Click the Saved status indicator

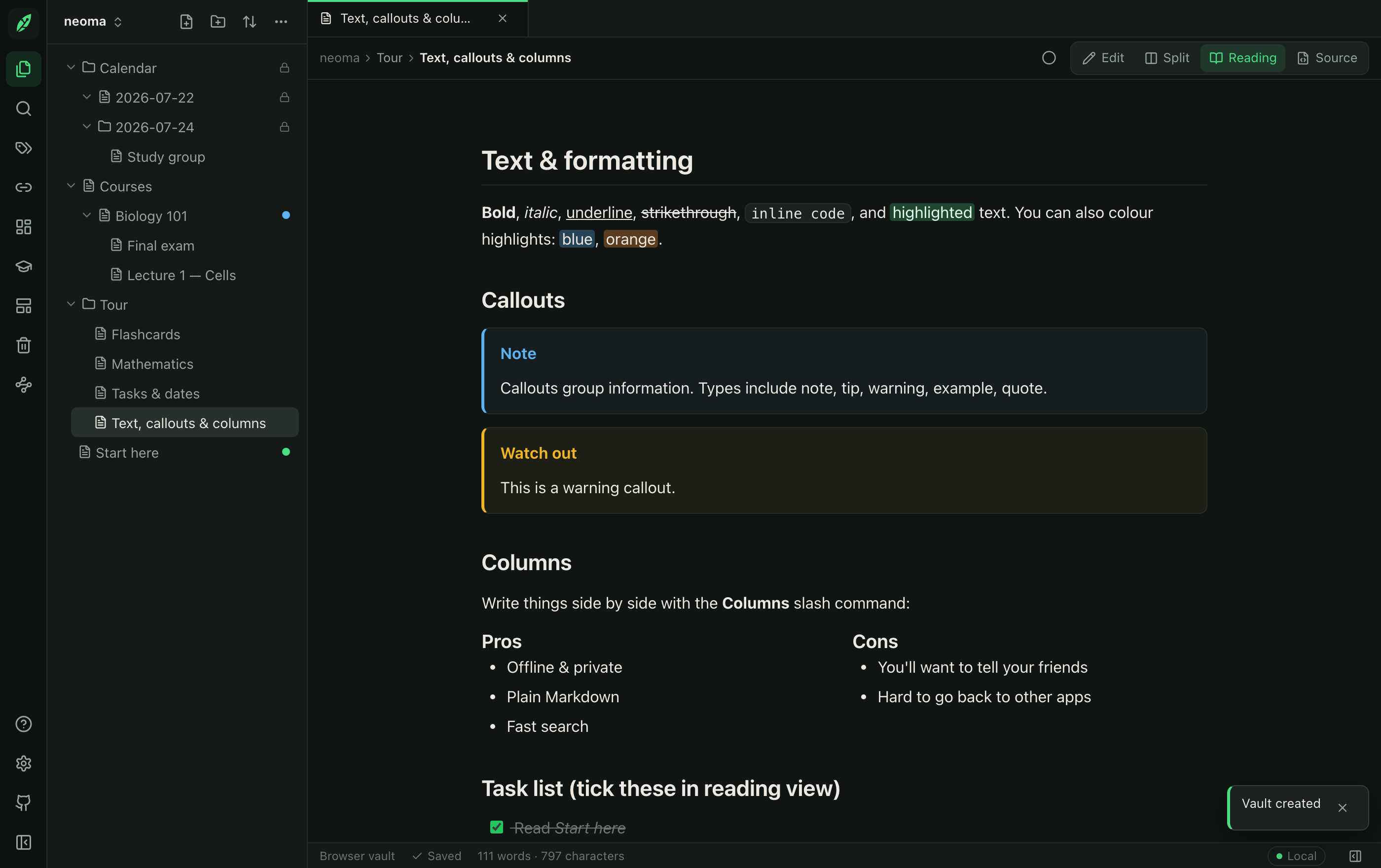coord(437,856)
